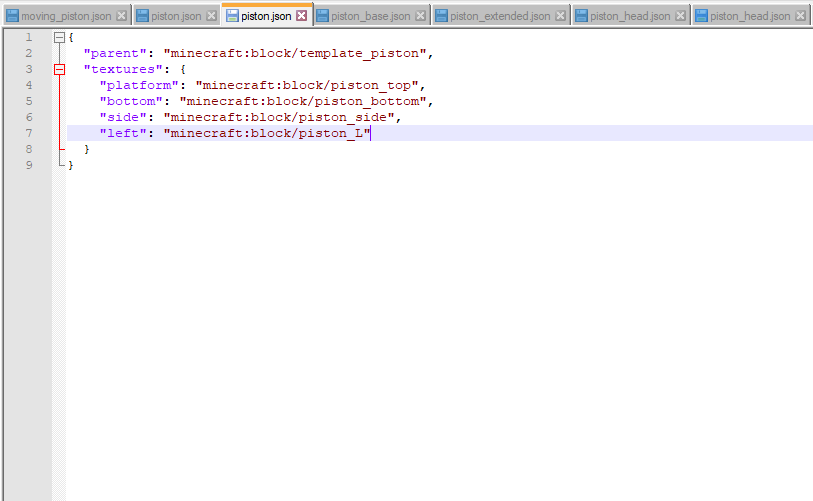Image resolution: width=813 pixels, height=501 pixels.
Task: Click the "minecraft:block/piston_side" value
Action: click(x=279, y=117)
